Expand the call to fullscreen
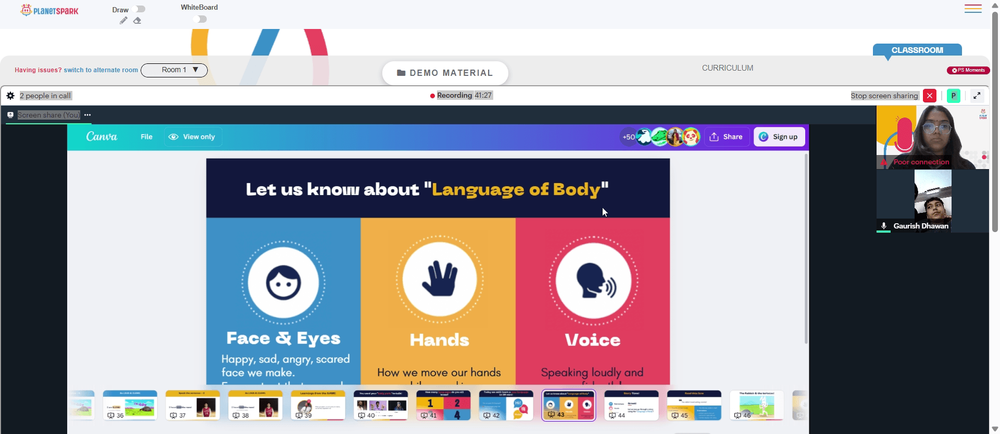 pyautogui.click(x=976, y=96)
